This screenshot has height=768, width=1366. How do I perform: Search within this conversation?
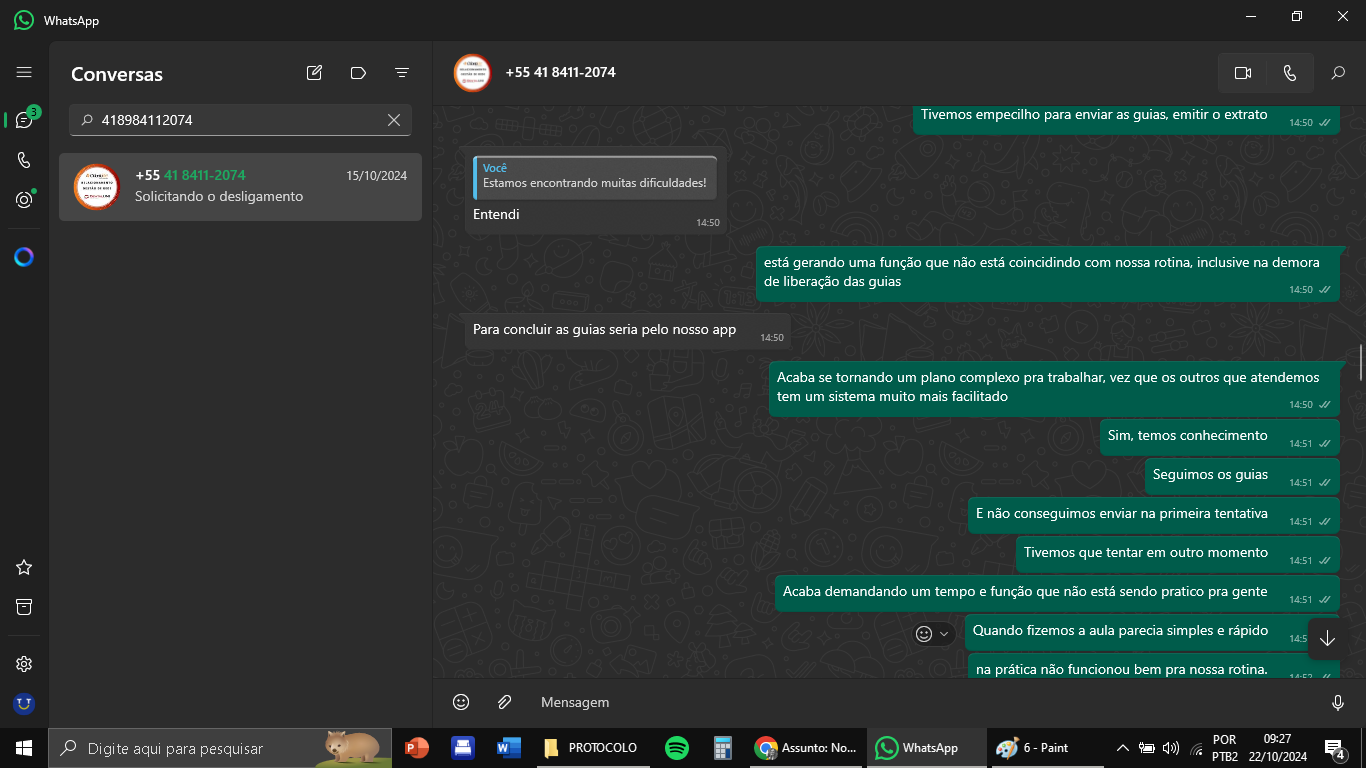pos(1338,73)
